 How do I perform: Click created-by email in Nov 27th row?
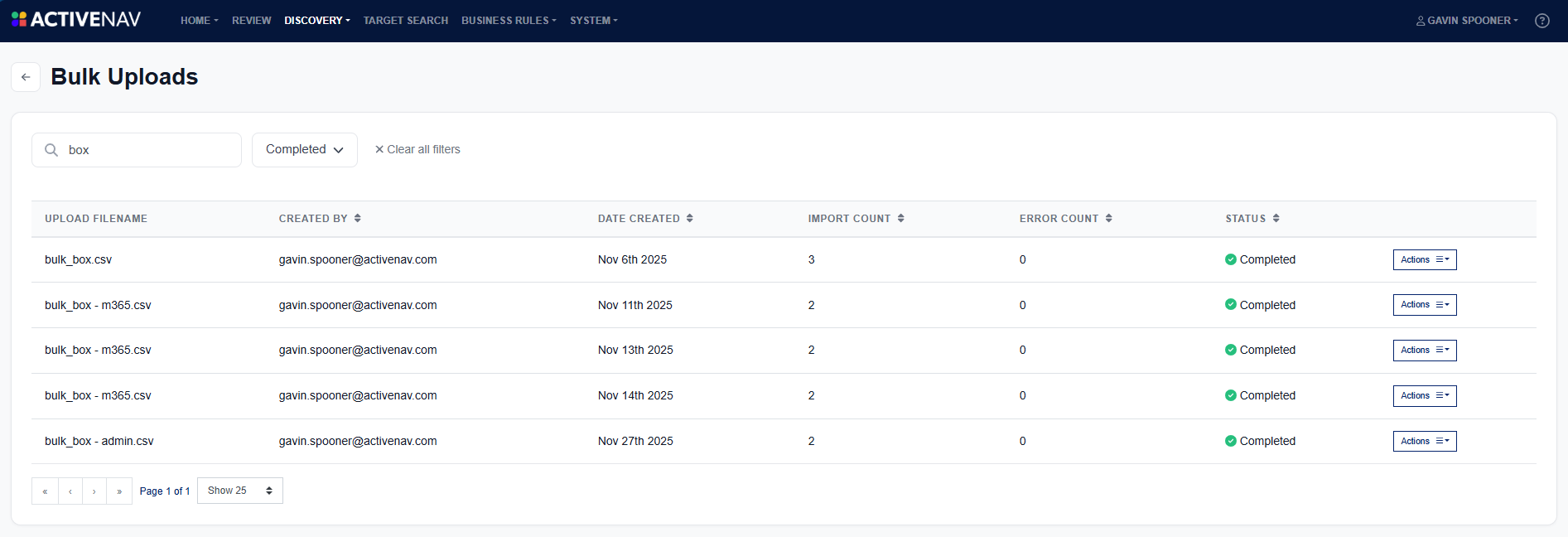pyautogui.click(x=358, y=441)
